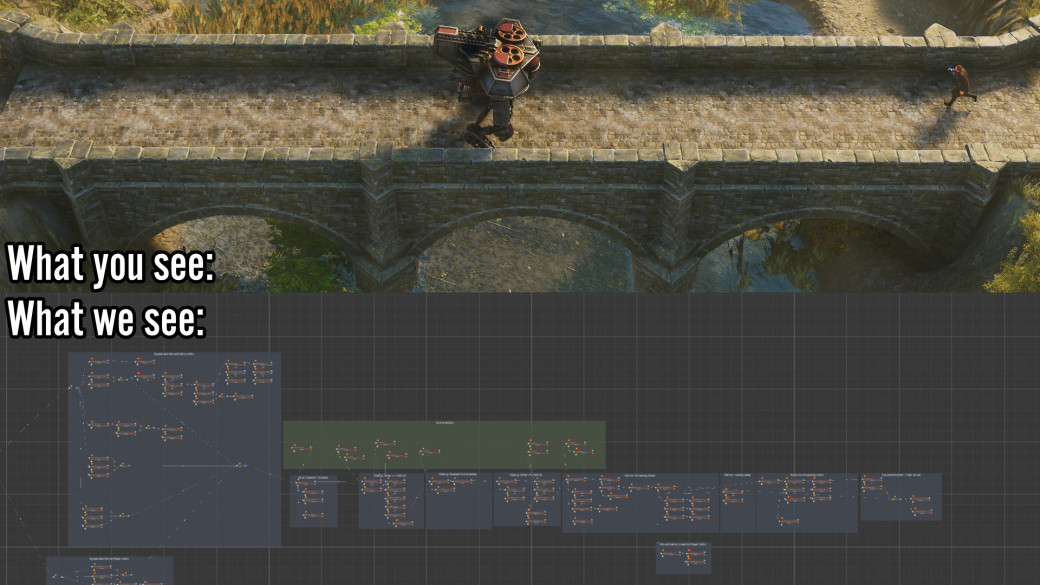Click the small node group below green box's left end
The image size is (1040, 585).
click(x=313, y=501)
